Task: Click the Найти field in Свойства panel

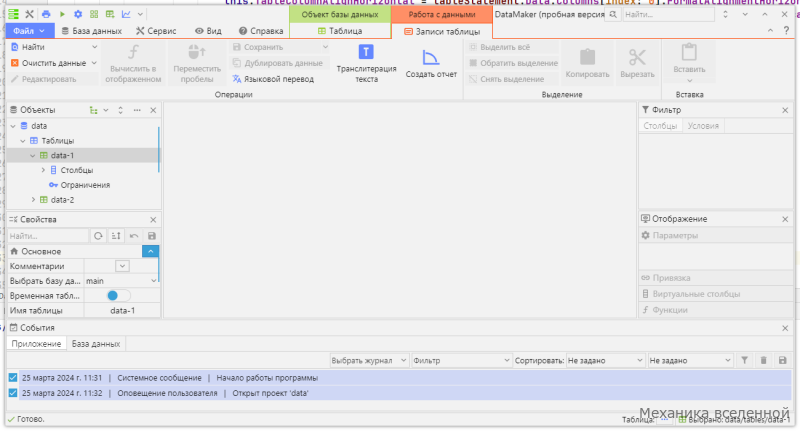Action: click(x=48, y=236)
